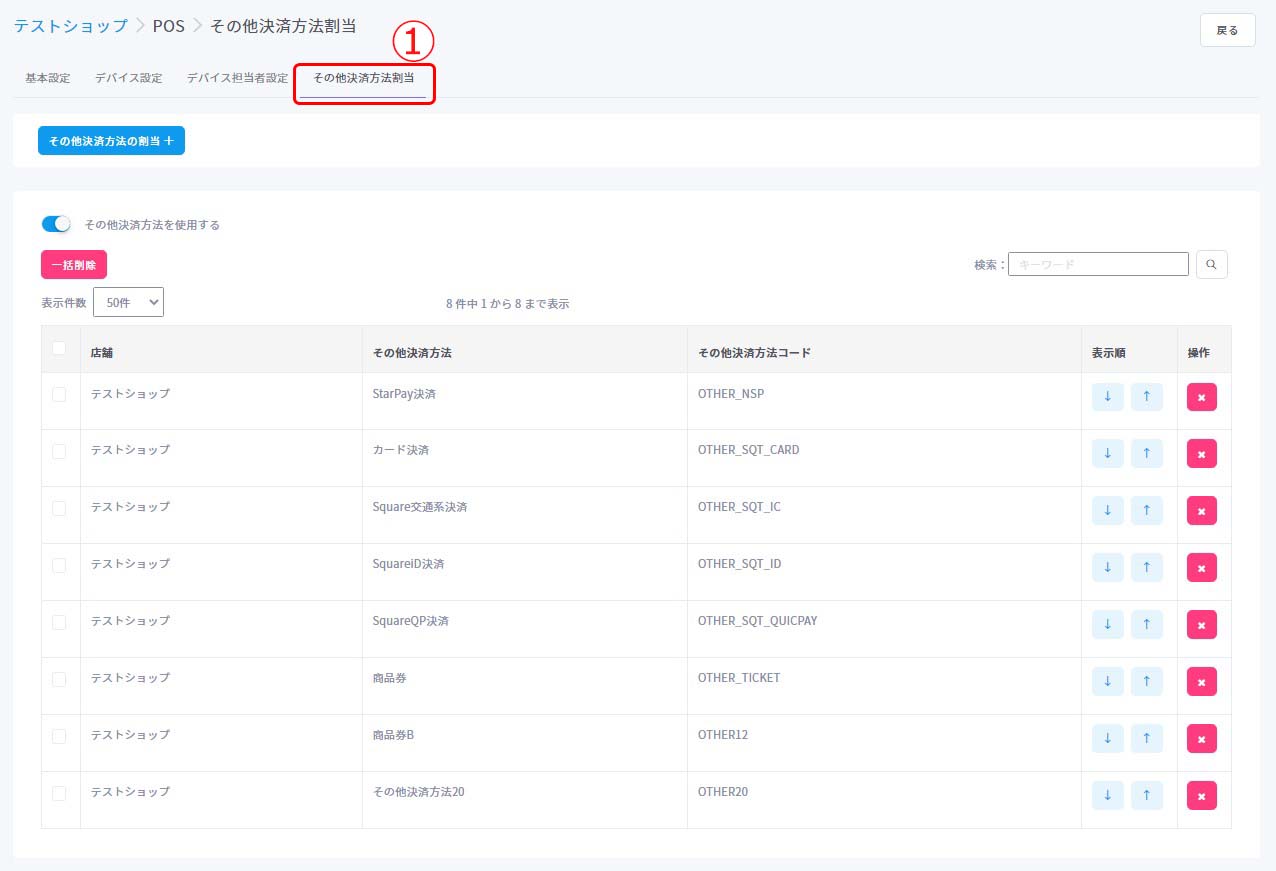
Task: Click the テストショップ breadcrumb link
Action: coord(70,26)
